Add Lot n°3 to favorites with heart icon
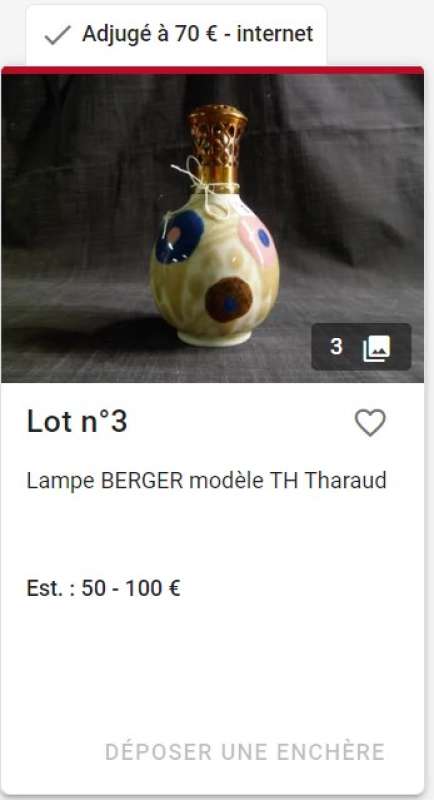 click(x=370, y=423)
